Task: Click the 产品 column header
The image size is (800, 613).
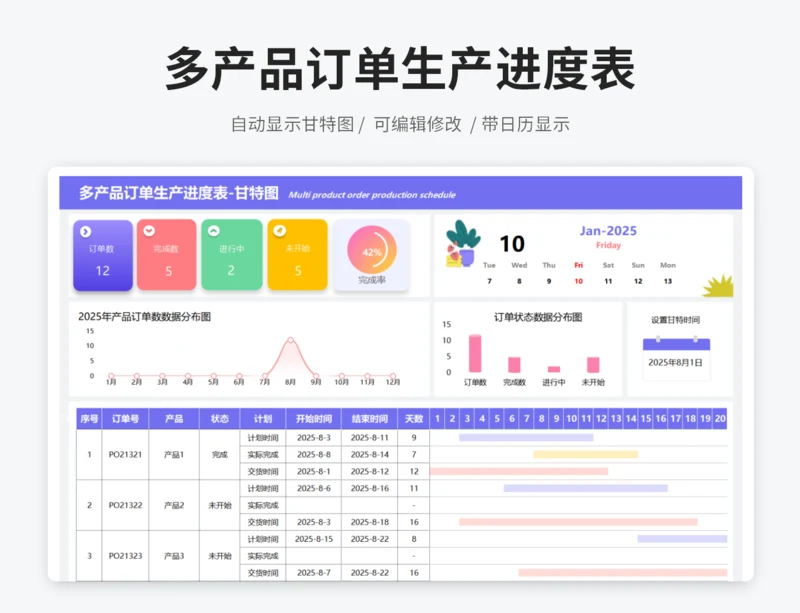Action: click(174, 419)
